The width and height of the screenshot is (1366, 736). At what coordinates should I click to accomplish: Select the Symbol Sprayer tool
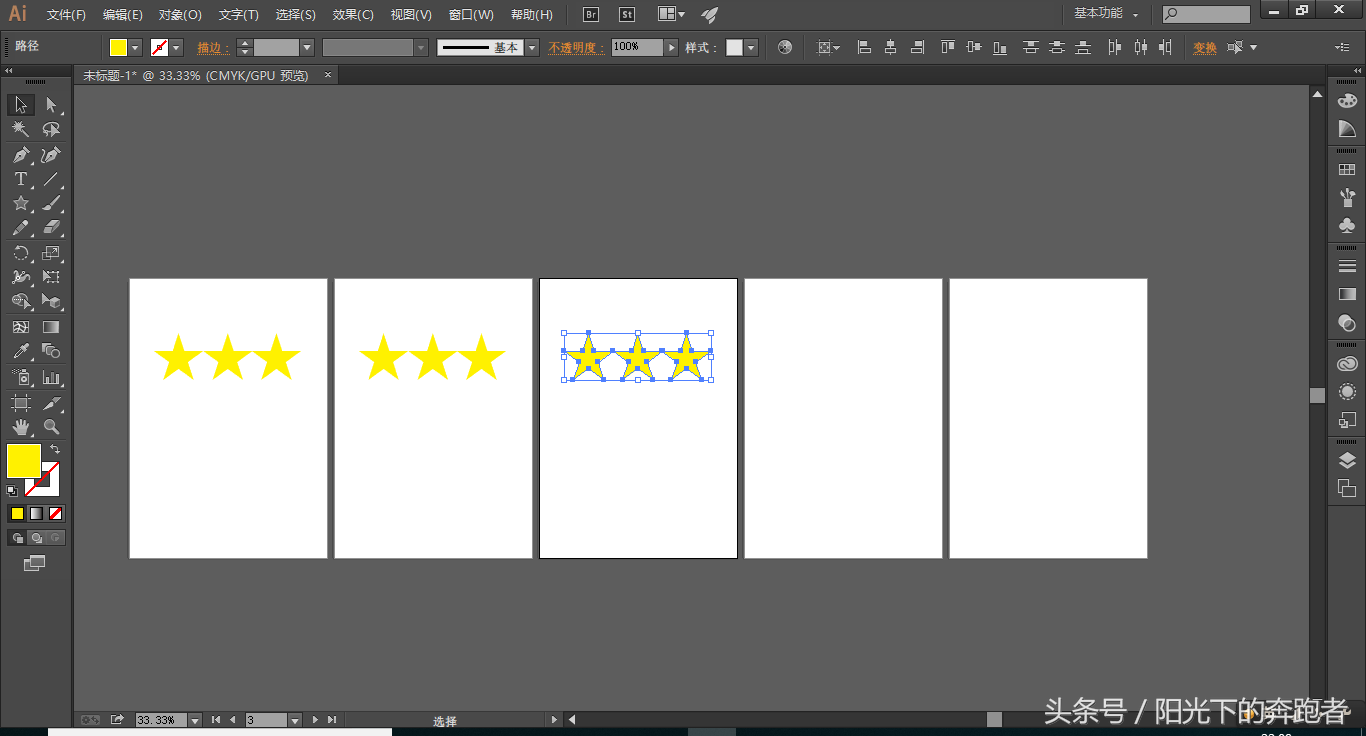(21, 377)
